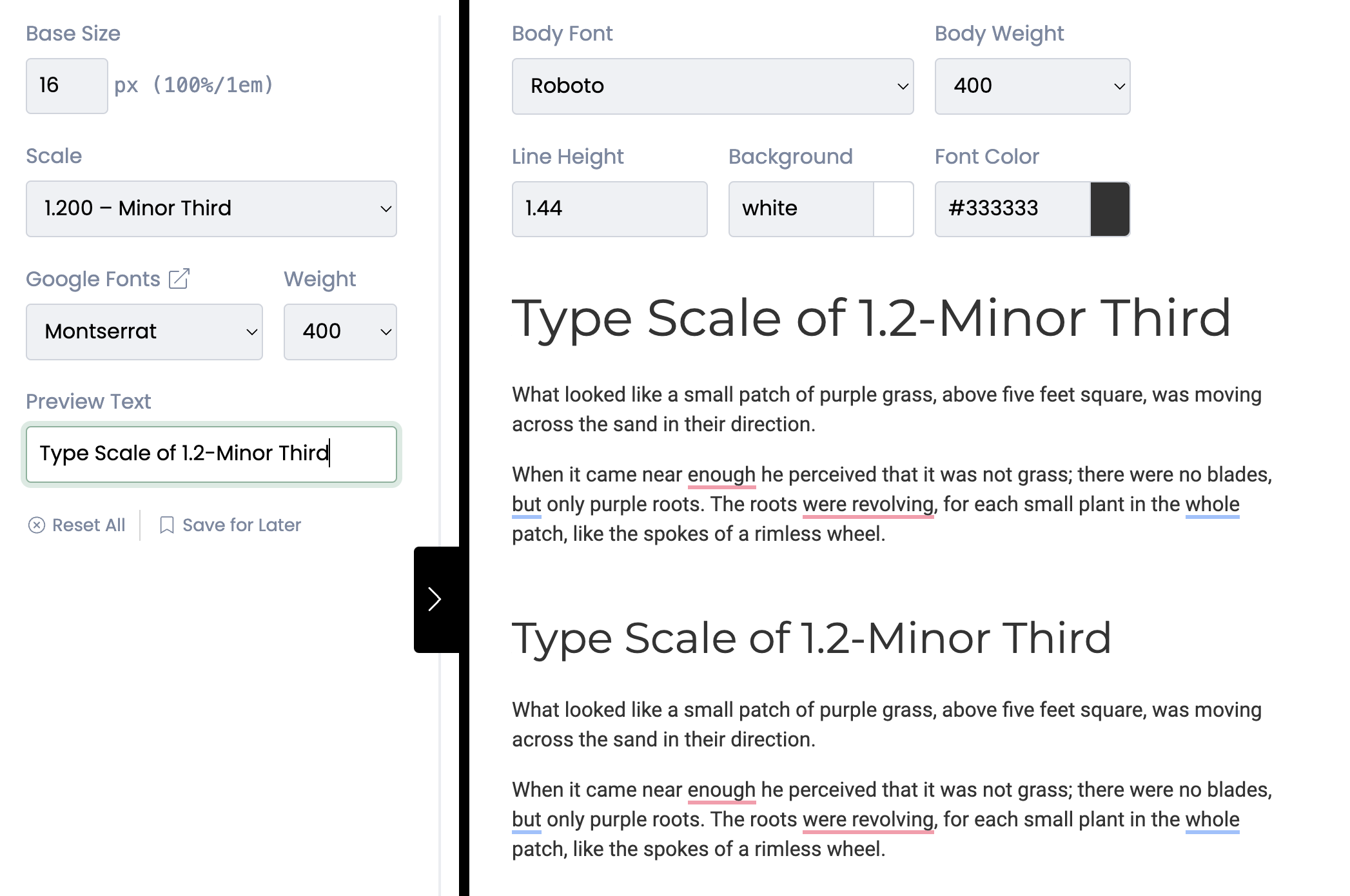Collapse sidebar with the chevron arrow handle

pos(436,599)
